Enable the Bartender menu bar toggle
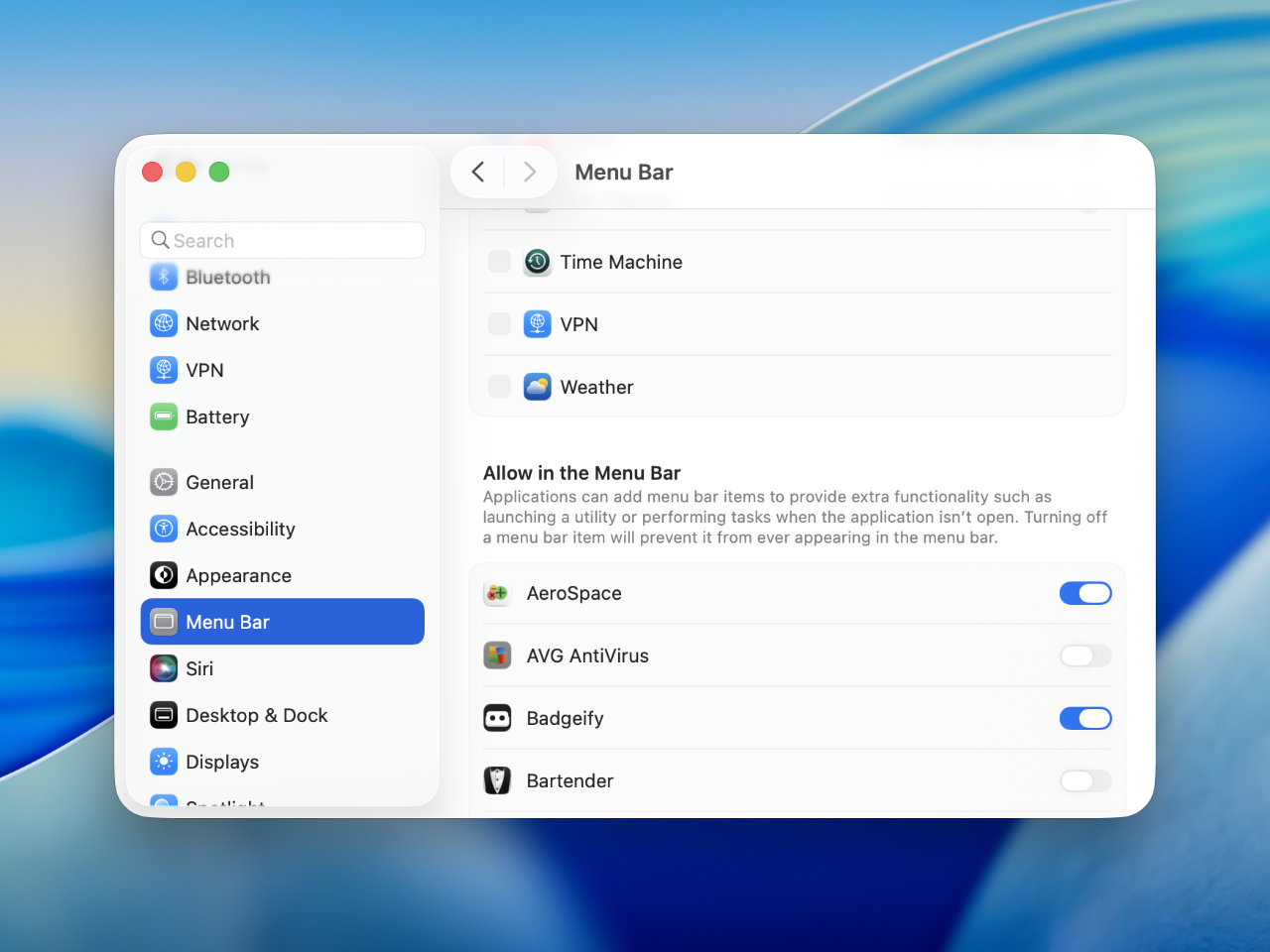This screenshot has width=1270, height=952. tap(1084, 780)
